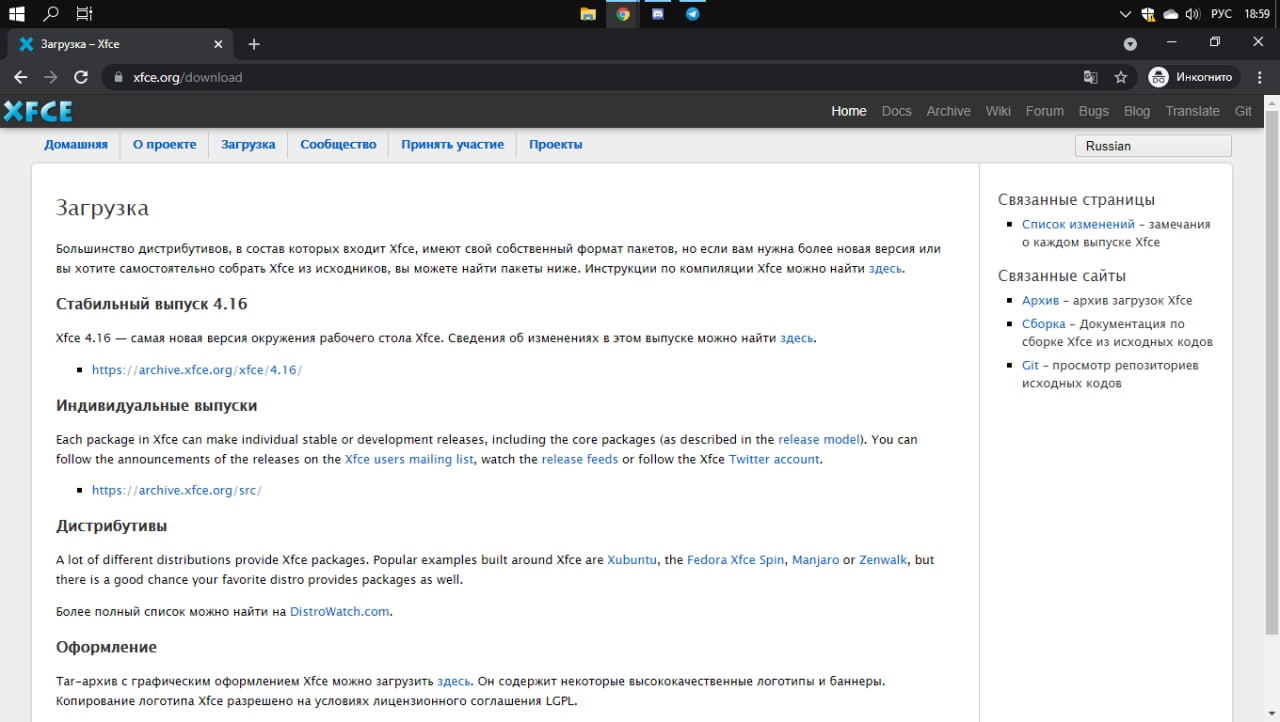Open the Сборка sidebar link
The width and height of the screenshot is (1280, 722).
pos(1044,325)
